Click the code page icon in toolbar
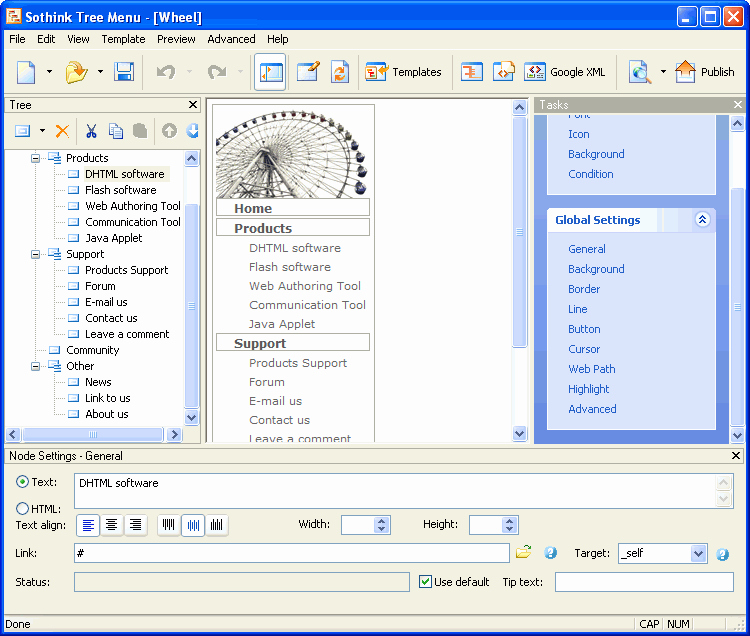The image size is (750, 636). 504,72
